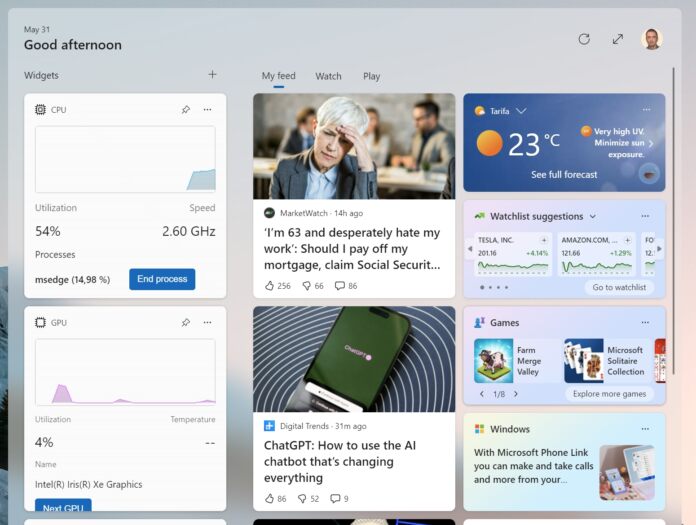Pin the CPU widget
The height and width of the screenshot is (525, 696).
tap(186, 110)
